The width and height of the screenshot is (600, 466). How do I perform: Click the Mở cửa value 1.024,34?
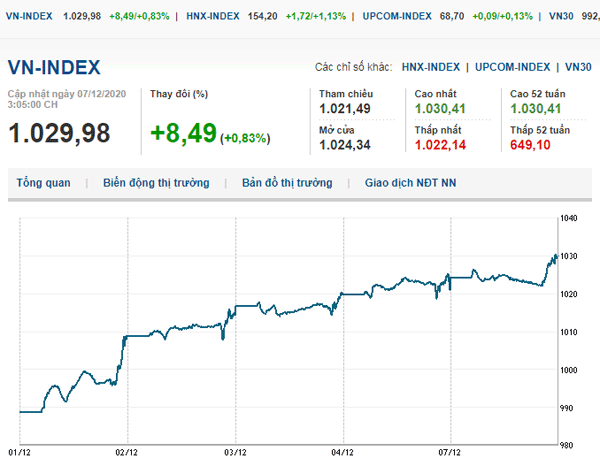click(x=345, y=145)
